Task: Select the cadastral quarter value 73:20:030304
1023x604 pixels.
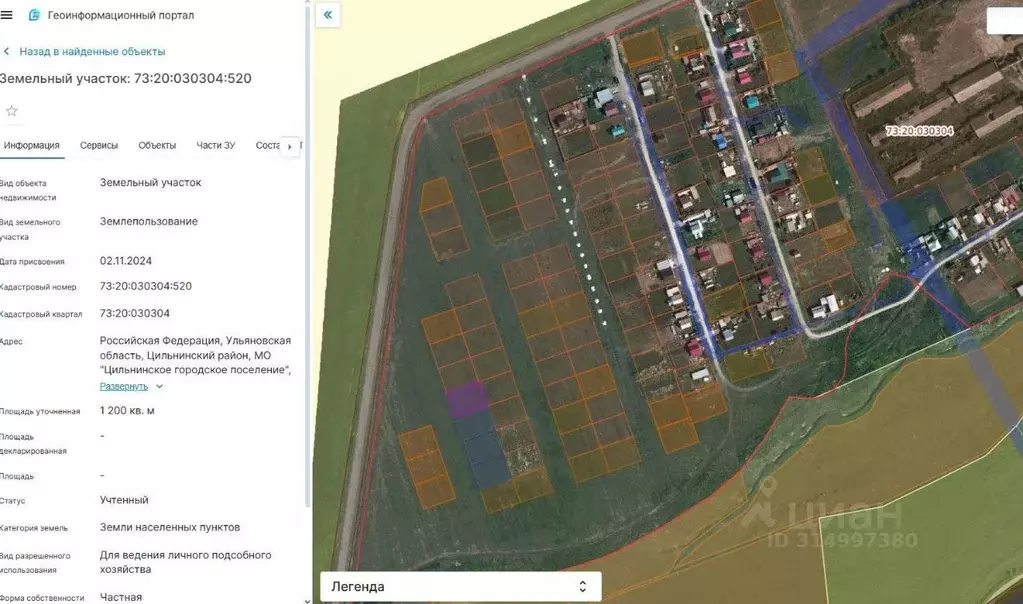Action: point(134,314)
